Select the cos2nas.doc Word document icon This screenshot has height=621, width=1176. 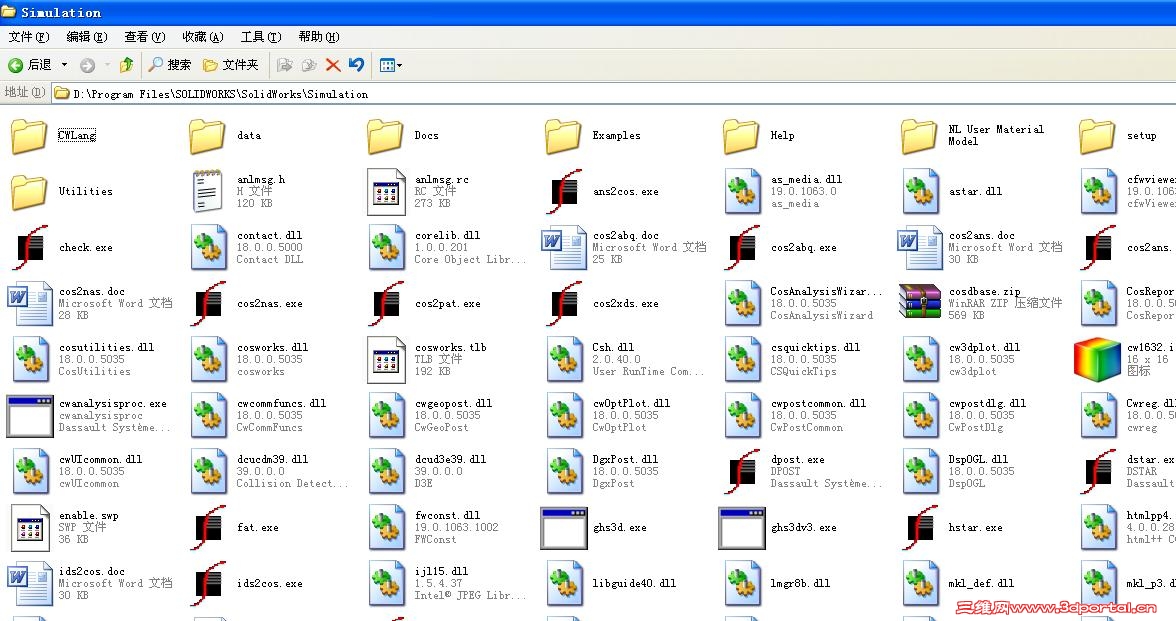pos(30,304)
